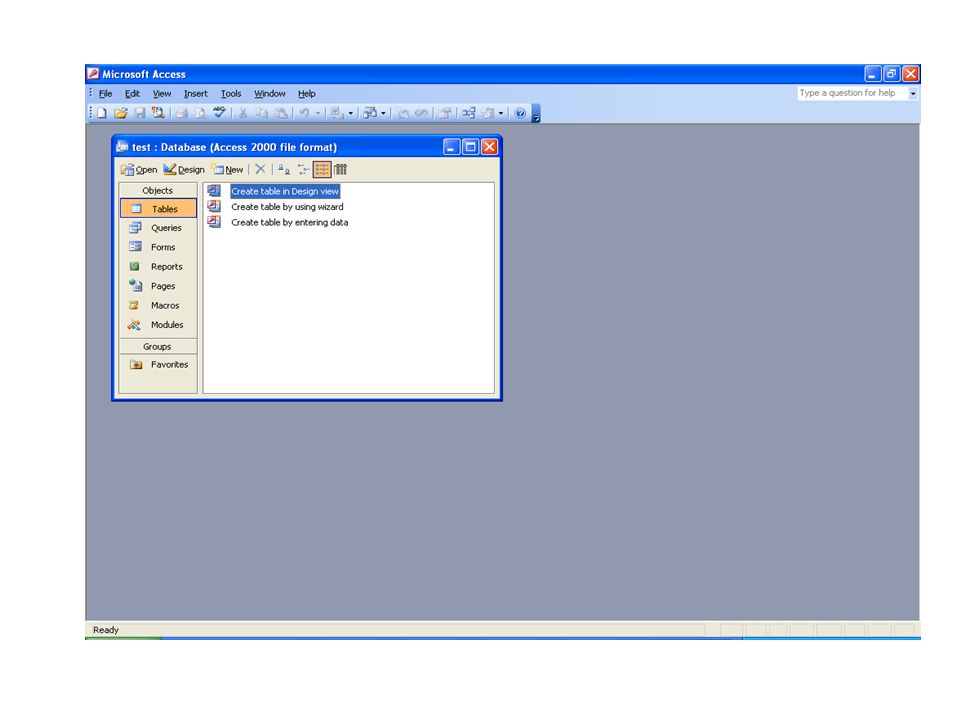Click the OfficeLinks toolbar icon

click(x=337, y=113)
